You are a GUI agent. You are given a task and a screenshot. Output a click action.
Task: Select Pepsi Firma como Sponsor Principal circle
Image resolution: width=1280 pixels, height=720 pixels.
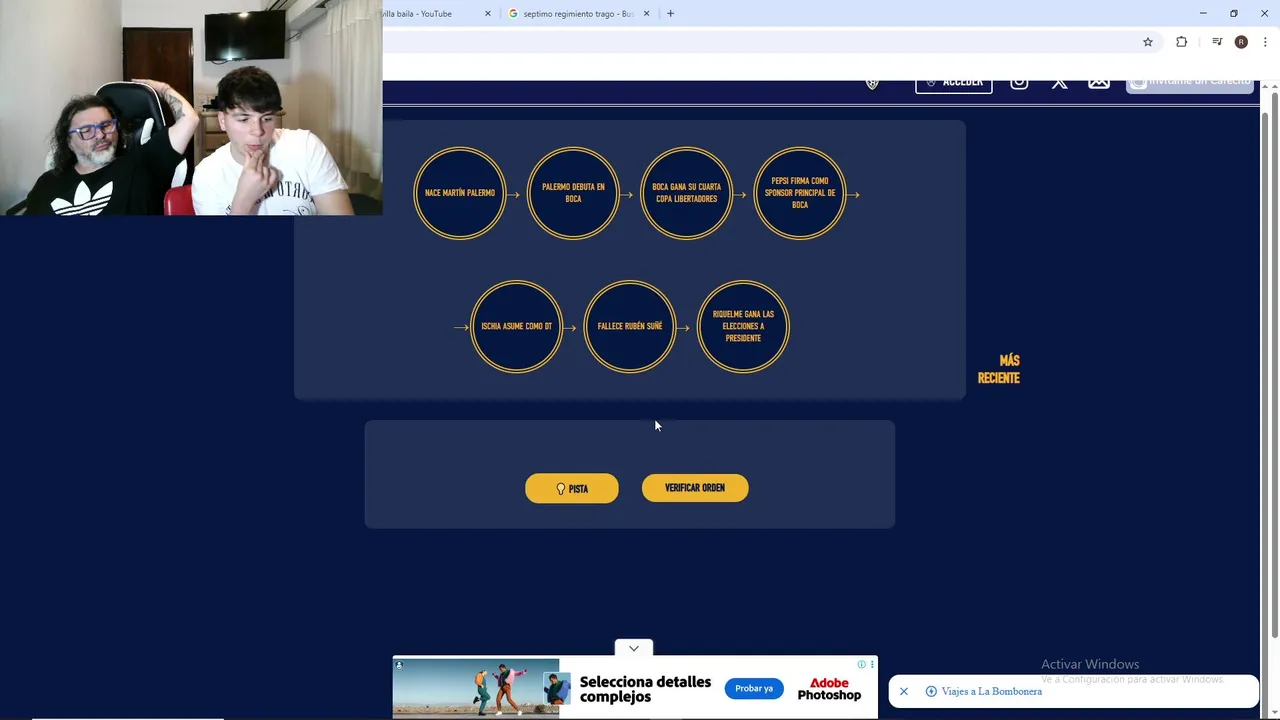pos(800,193)
